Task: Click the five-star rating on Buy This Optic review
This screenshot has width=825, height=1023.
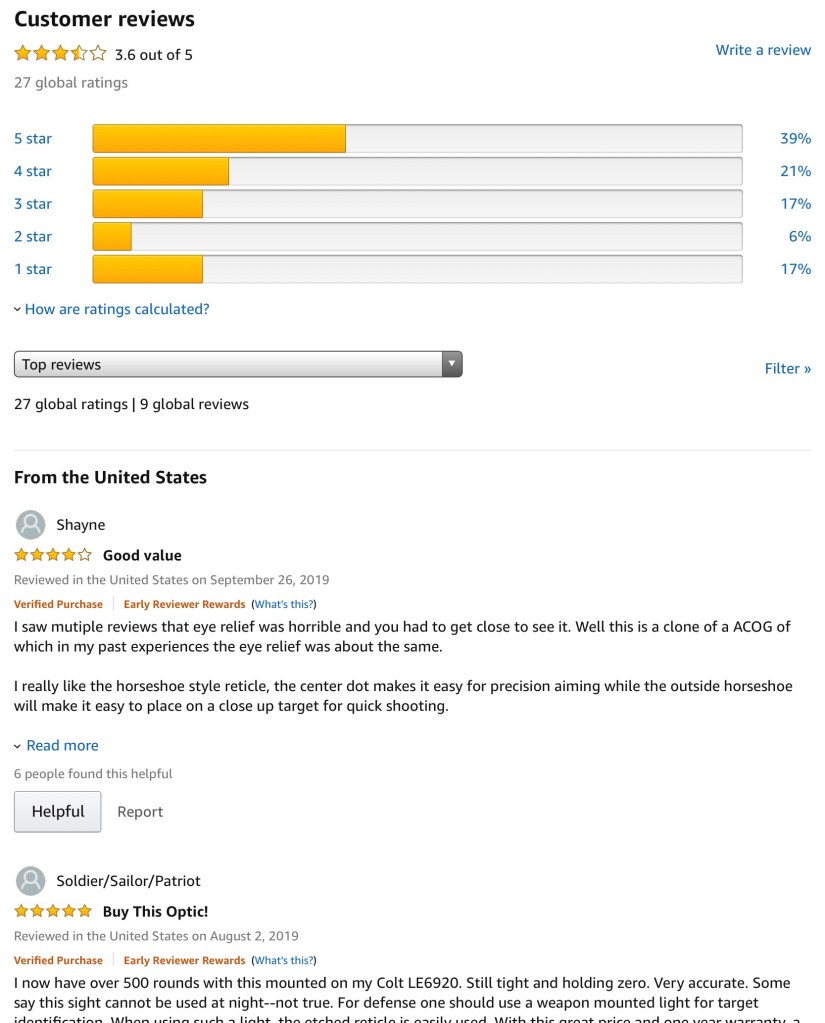Action: click(x=53, y=911)
